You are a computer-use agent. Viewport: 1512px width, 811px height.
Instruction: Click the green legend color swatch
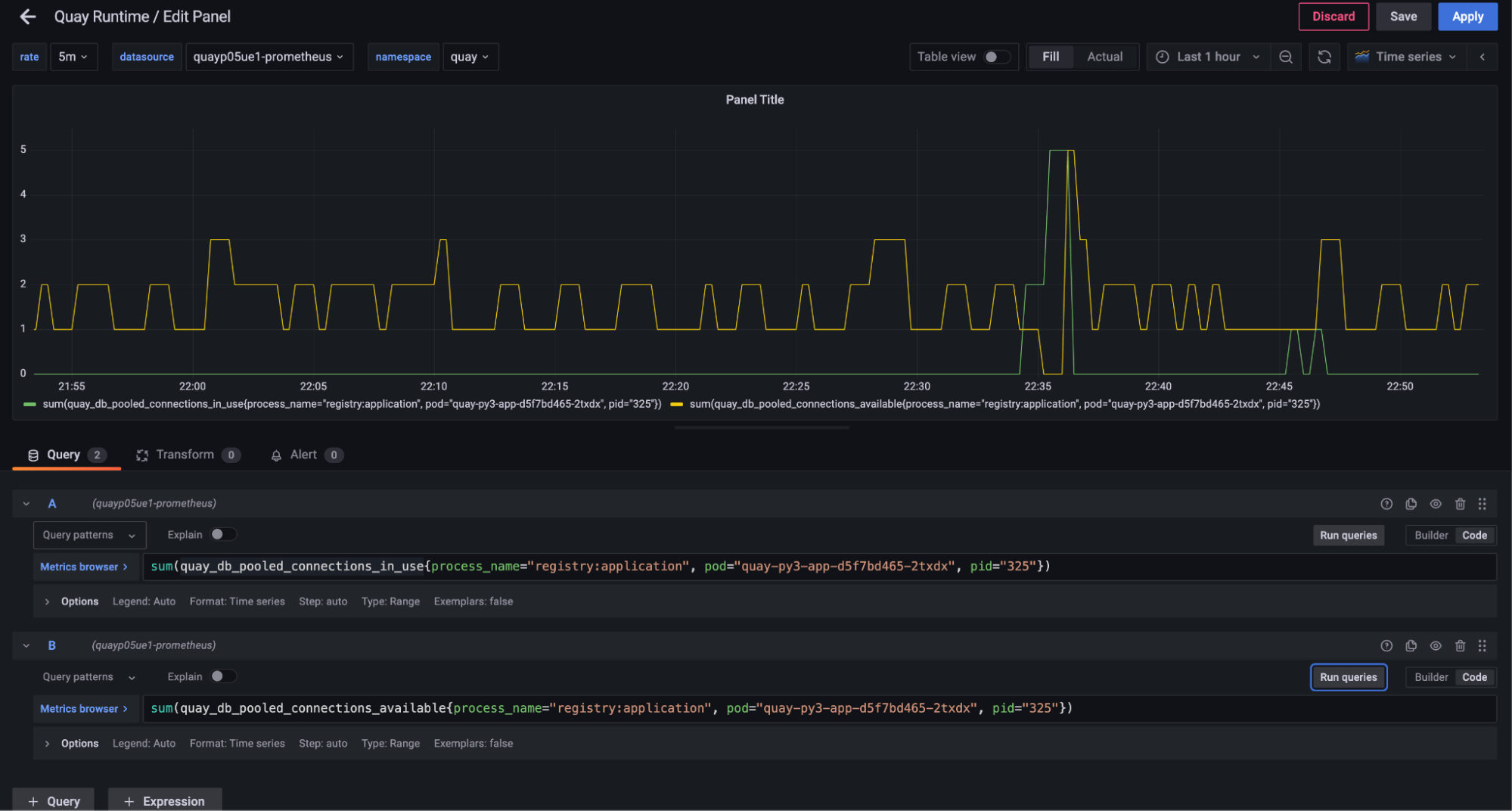pyautogui.click(x=30, y=405)
